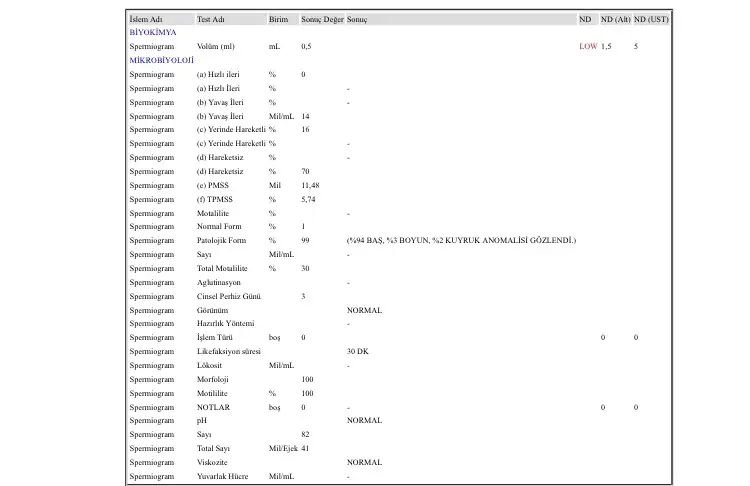Open the MİKROBİYOLOJİ section heading

tap(161, 61)
